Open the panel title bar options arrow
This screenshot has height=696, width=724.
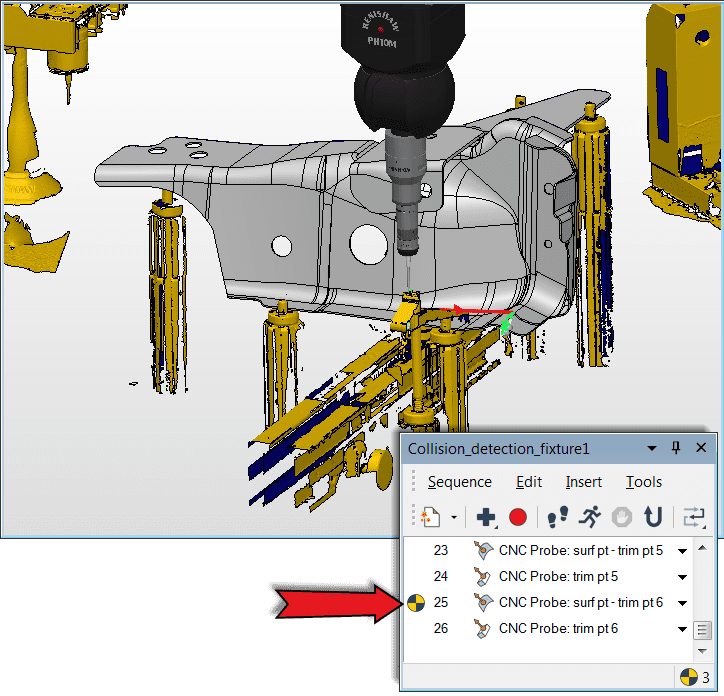point(651,449)
